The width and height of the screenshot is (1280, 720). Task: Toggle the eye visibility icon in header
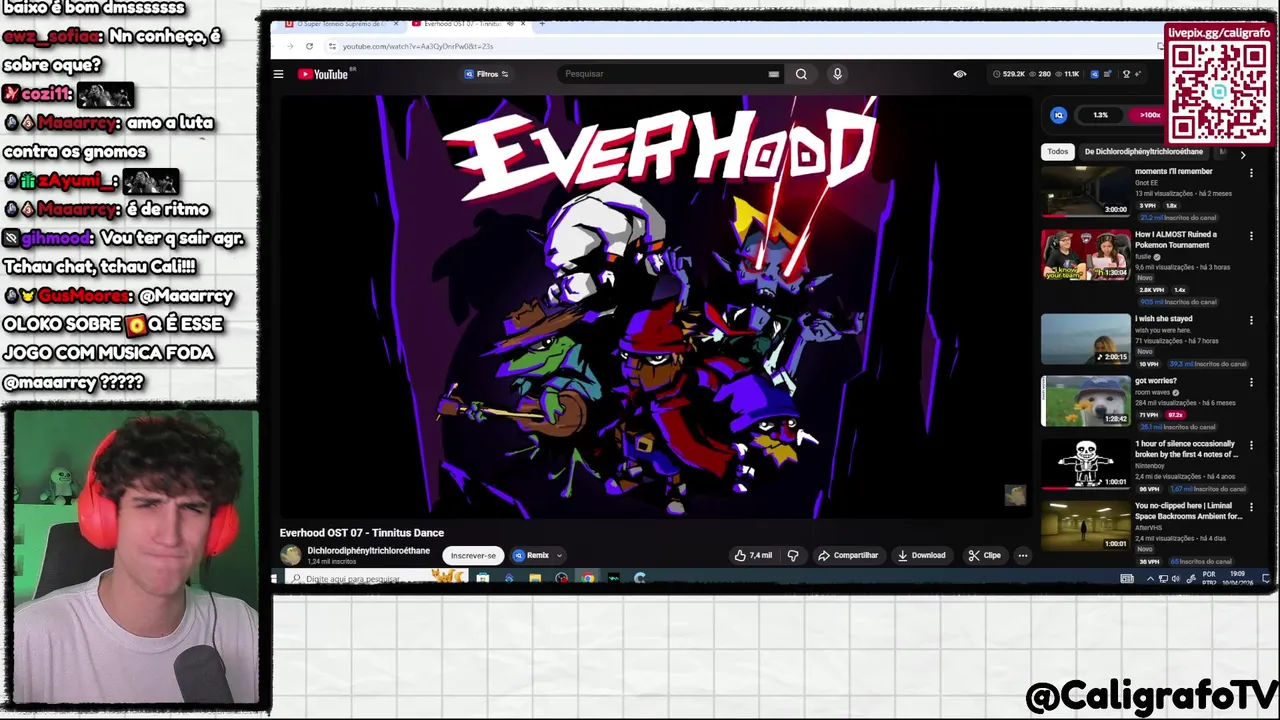[960, 74]
